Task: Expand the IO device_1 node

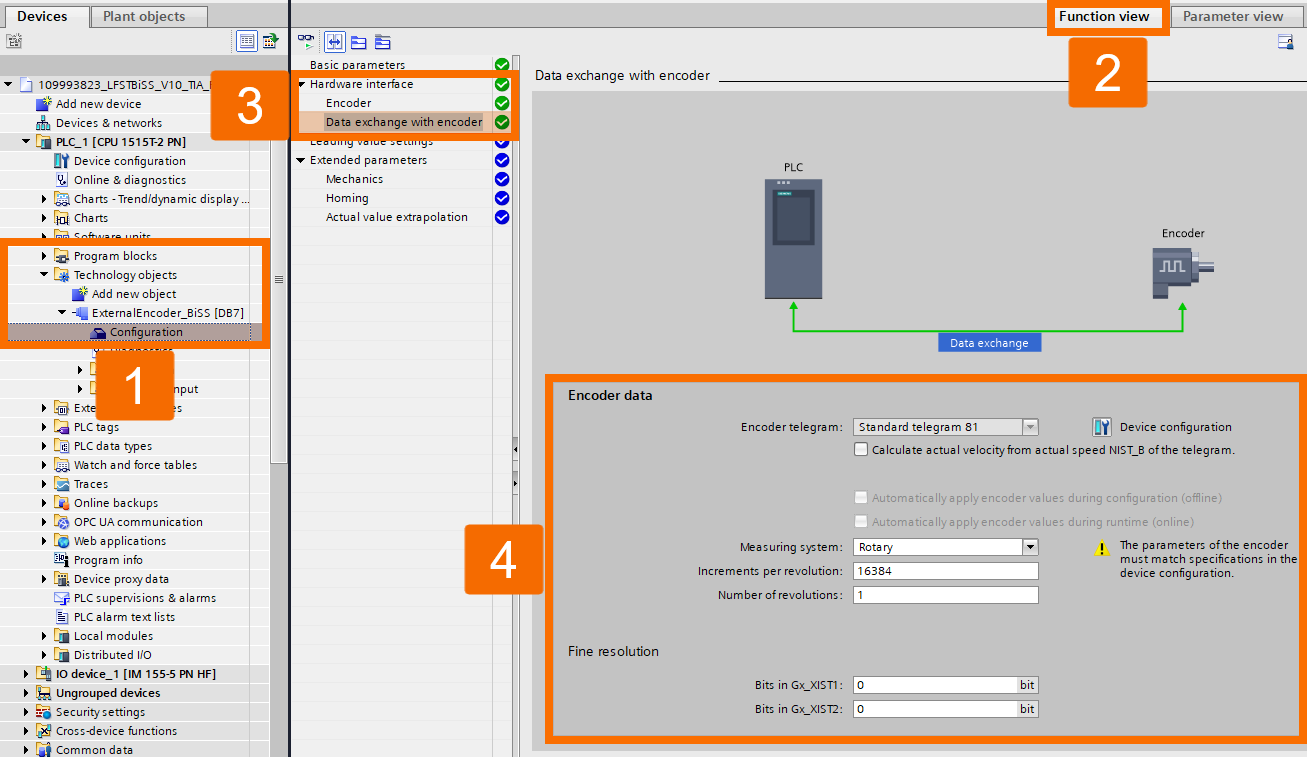Action: (x=26, y=674)
